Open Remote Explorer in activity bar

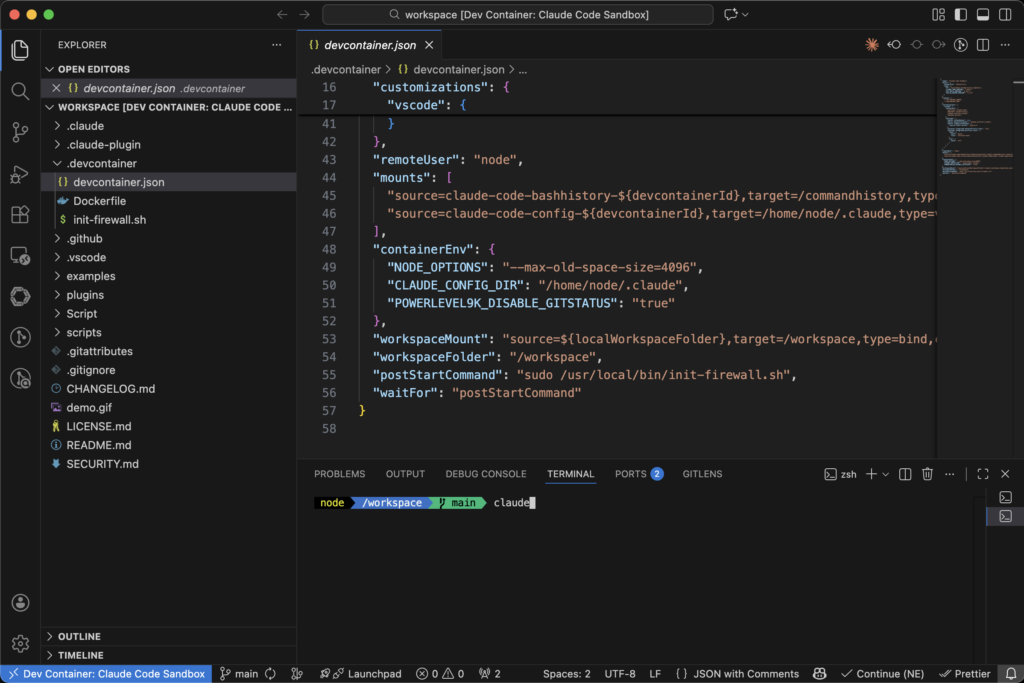(x=20, y=256)
